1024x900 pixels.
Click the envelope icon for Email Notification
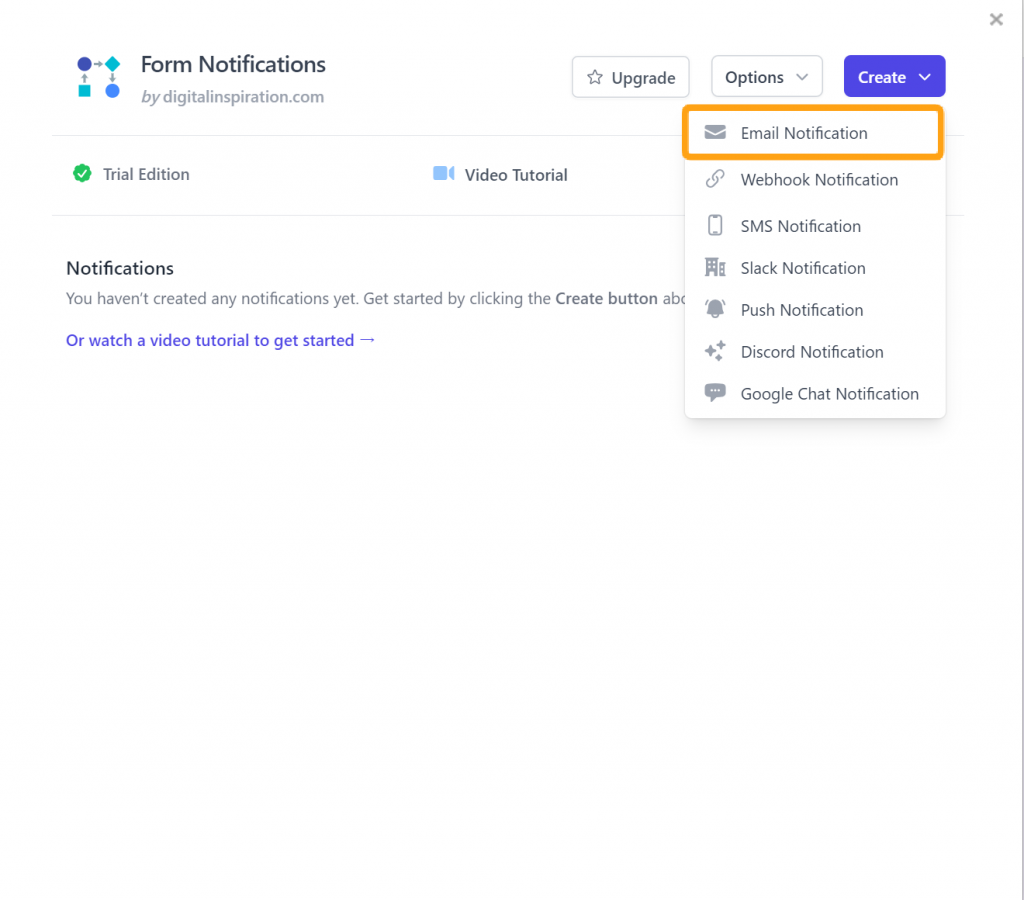coord(715,133)
